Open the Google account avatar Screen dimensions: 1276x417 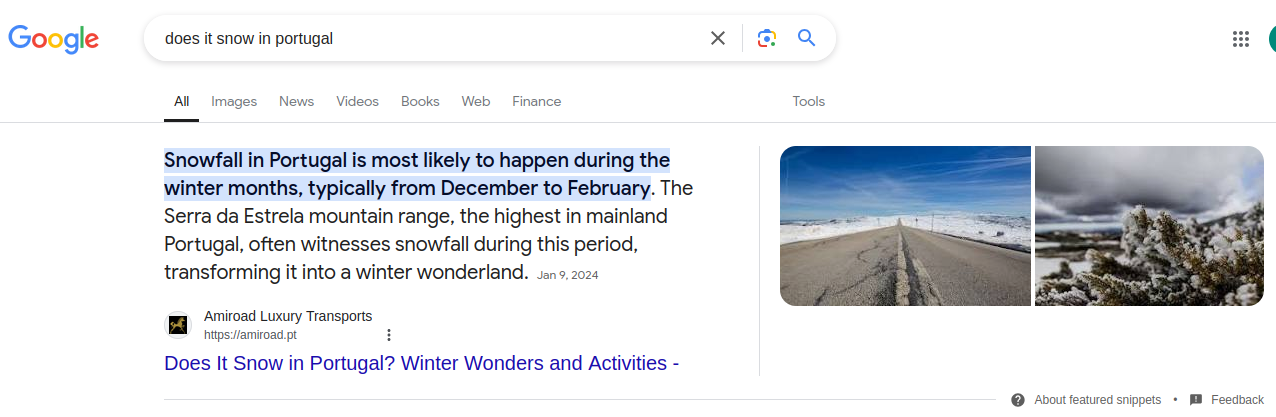[1270, 39]
